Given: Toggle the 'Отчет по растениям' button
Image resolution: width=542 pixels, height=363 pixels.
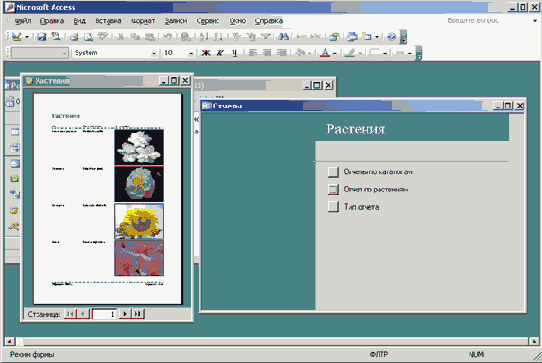Looking at the screenshot, I should click(333, 189).
